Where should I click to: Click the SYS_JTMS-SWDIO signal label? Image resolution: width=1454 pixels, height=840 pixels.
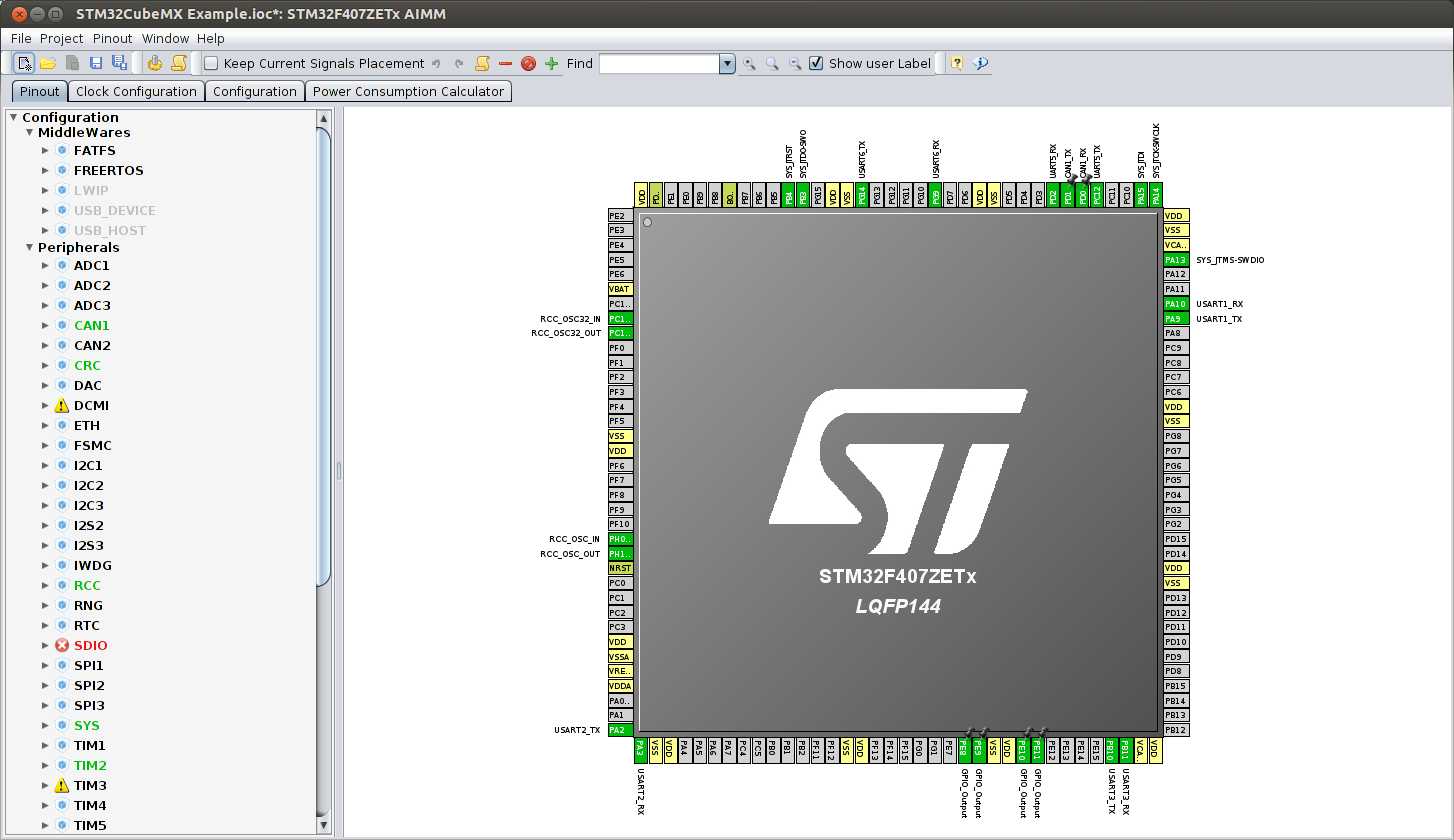1230,260
